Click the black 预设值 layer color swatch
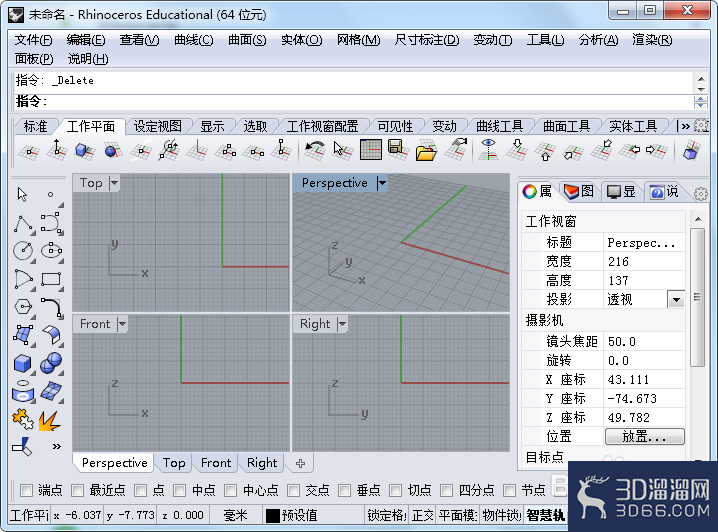This screenshot has height=532, width=718. click(273, 516)
